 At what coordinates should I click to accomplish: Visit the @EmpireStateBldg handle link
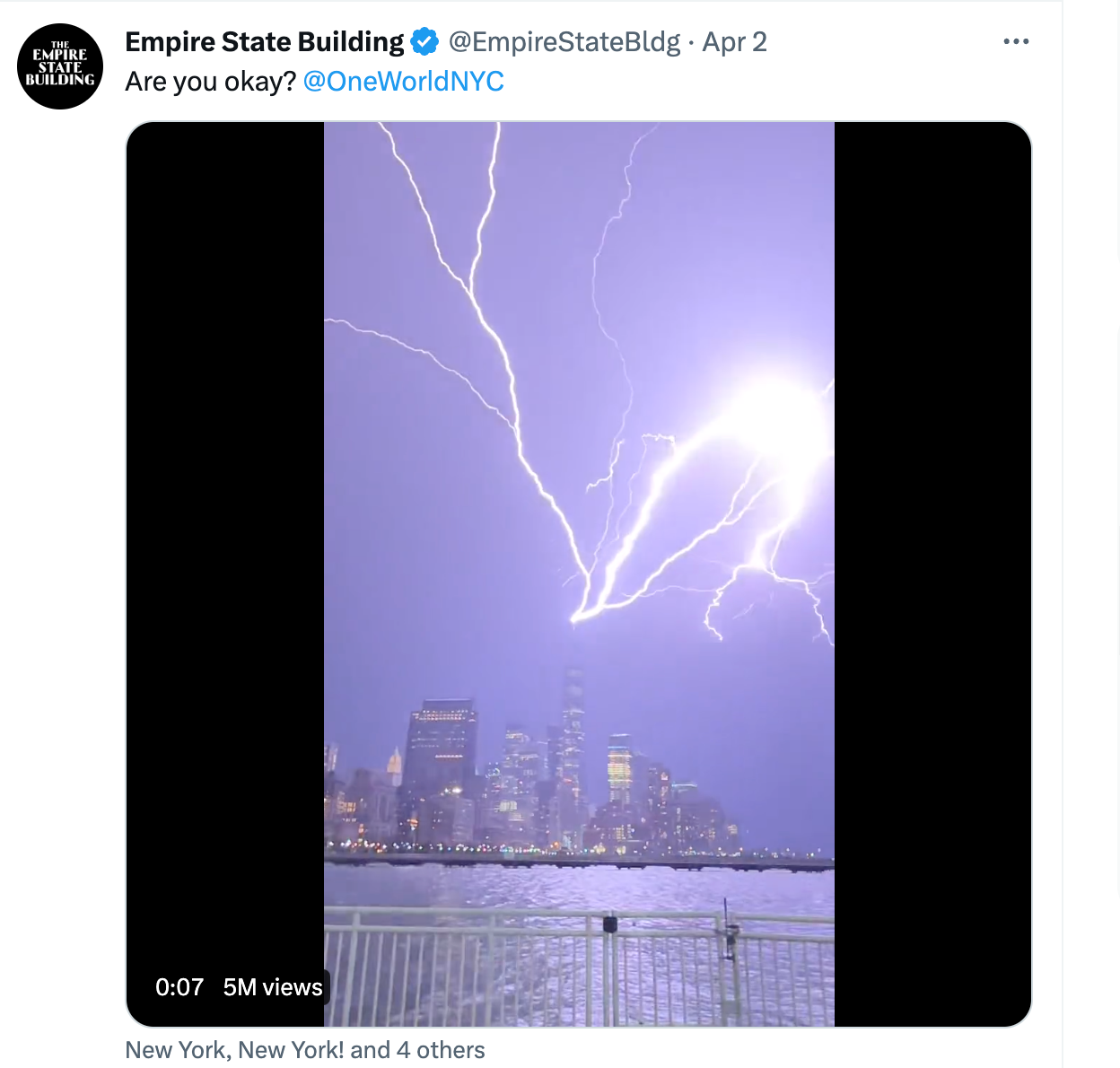pyautogui.click(x=564, y=41)
